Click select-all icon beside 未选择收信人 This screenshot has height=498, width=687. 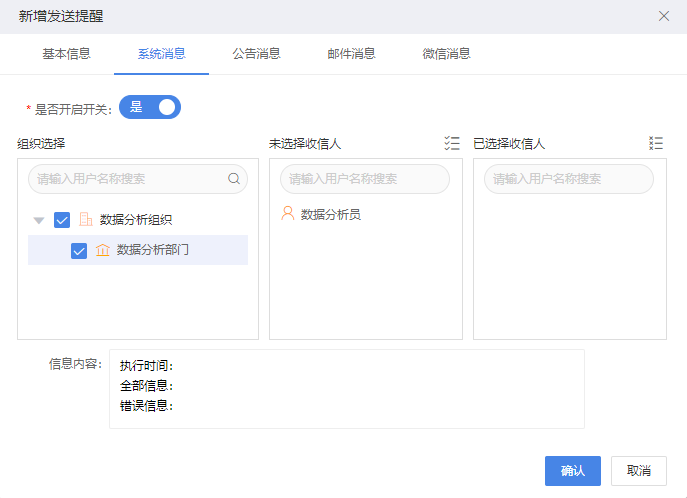(x=452, y=143)
